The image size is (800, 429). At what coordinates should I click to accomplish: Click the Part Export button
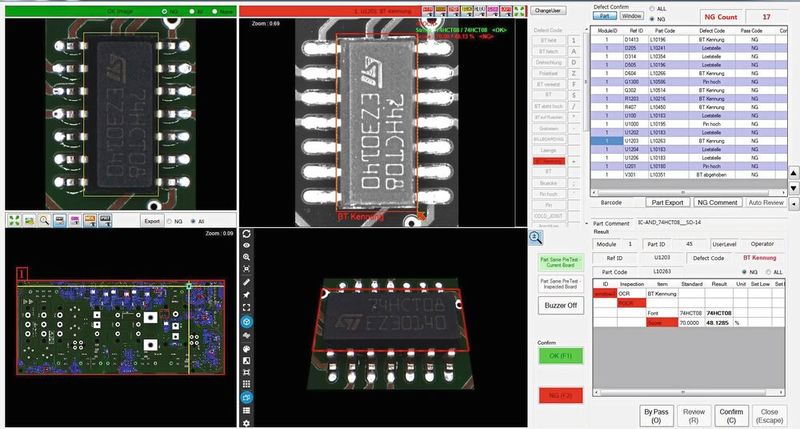666,202
